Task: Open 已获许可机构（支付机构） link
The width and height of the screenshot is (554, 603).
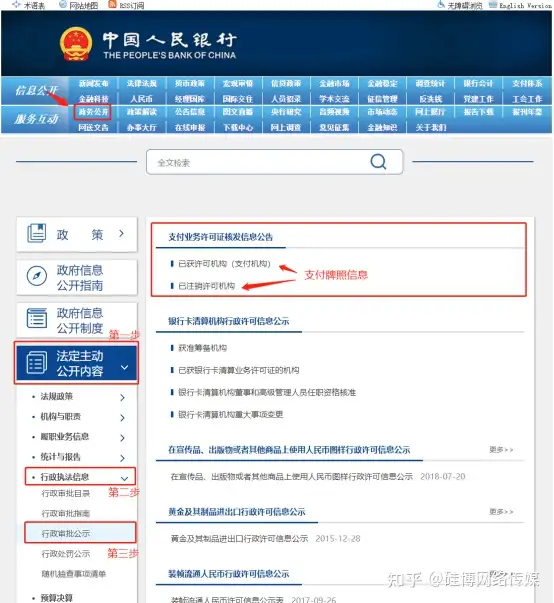Action: point(225,264)
